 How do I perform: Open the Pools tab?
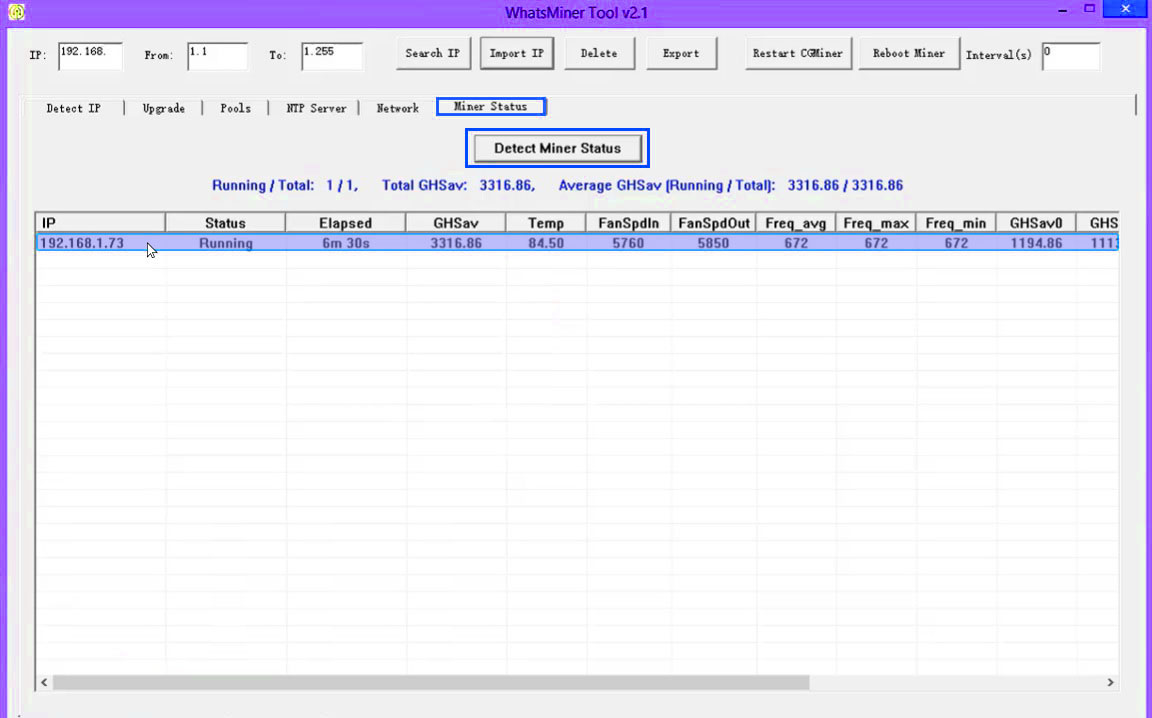pos(235,108)
